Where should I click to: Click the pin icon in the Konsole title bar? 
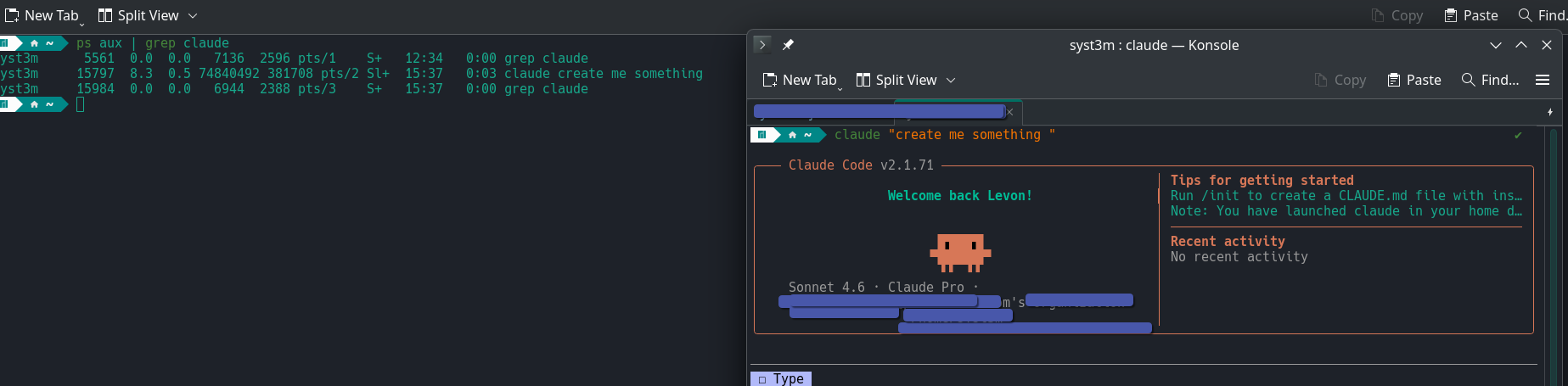tap(788, 45)
